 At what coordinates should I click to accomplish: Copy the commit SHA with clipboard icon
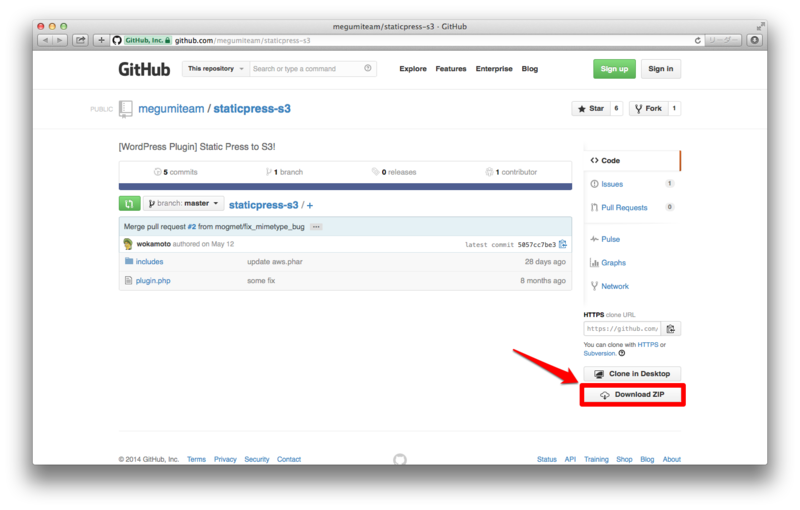pyautogui.click(x=563, y=244)
